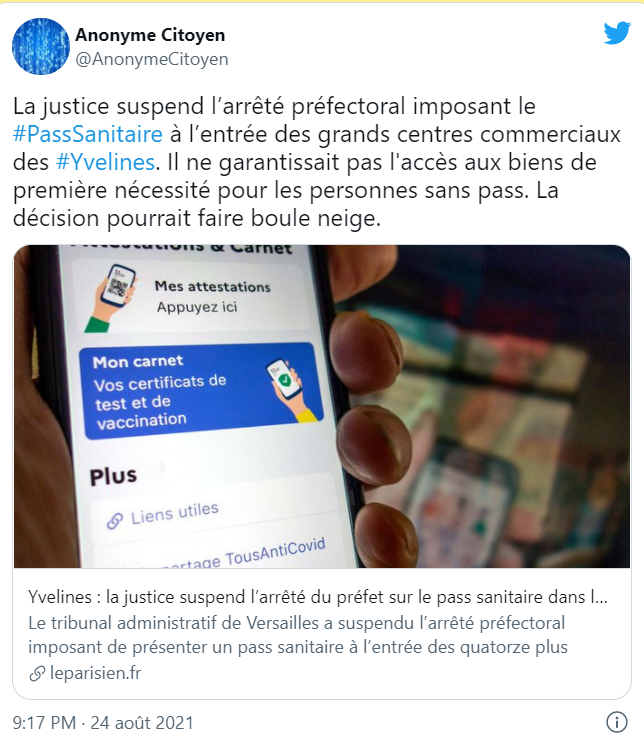Click the Anonyme Citoyen display name
This screenshot has height=745, width=644.
click(x=150, y=35)
